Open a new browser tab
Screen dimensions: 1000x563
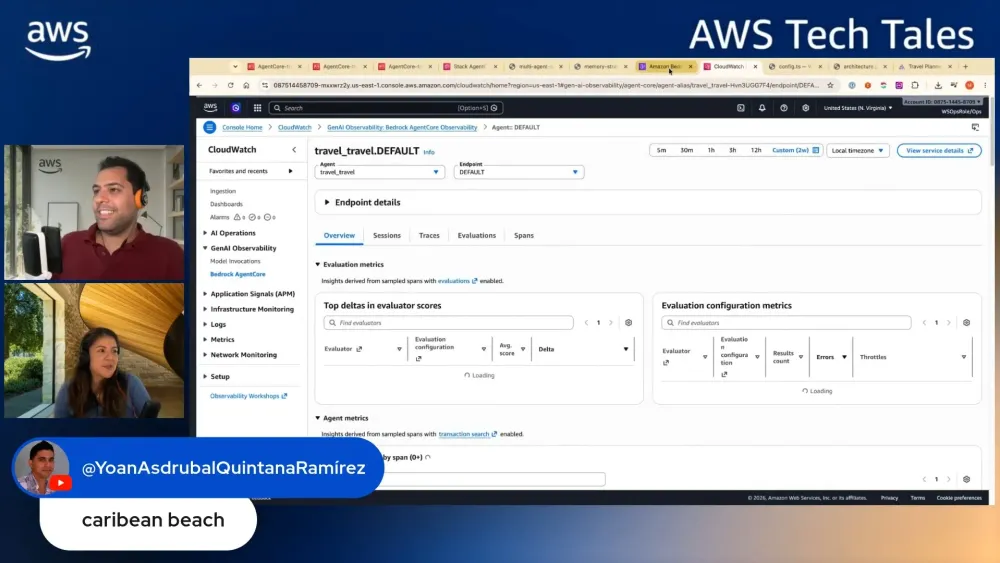point(966,66)
